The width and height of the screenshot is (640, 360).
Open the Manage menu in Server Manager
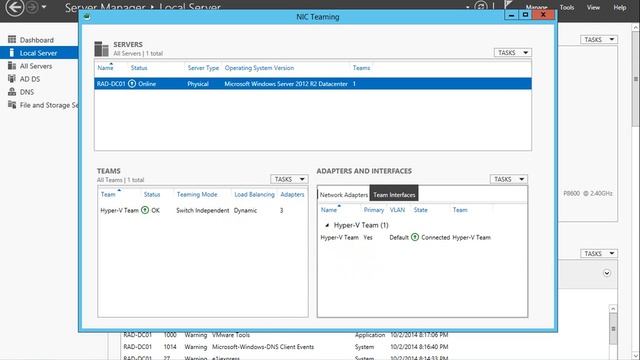pyautogui.click(x=536, y=7)
